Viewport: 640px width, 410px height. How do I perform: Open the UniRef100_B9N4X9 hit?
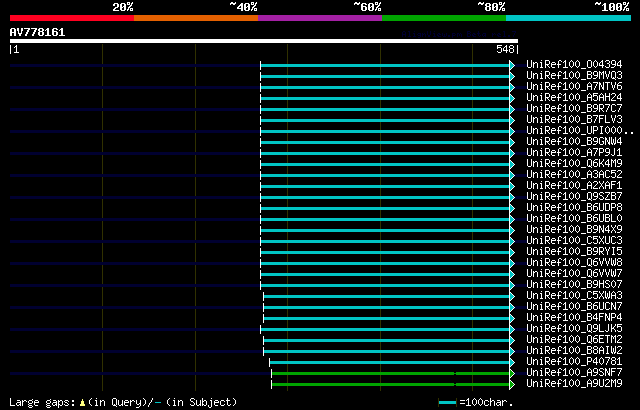[x=574, y=230]
